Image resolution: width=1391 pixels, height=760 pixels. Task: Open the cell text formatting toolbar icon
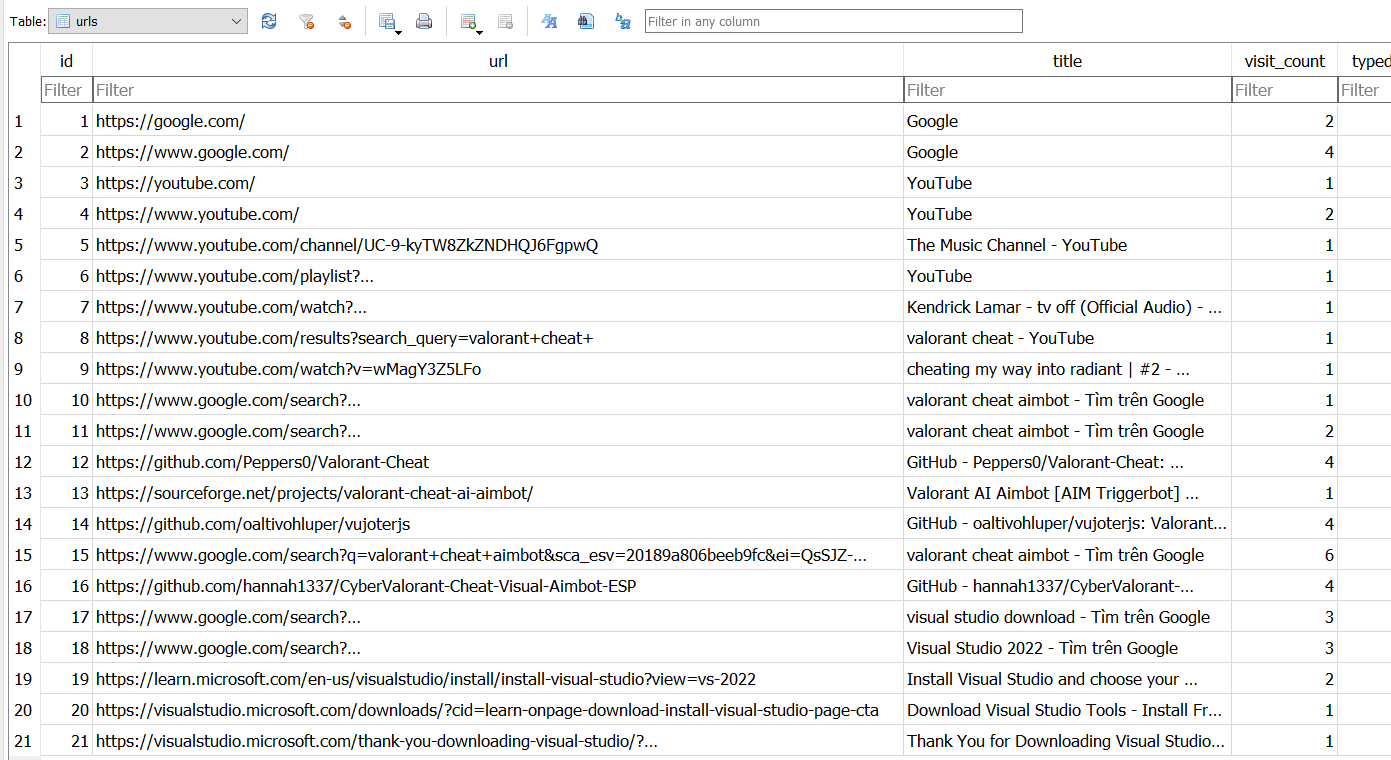(x=549, y=21)
